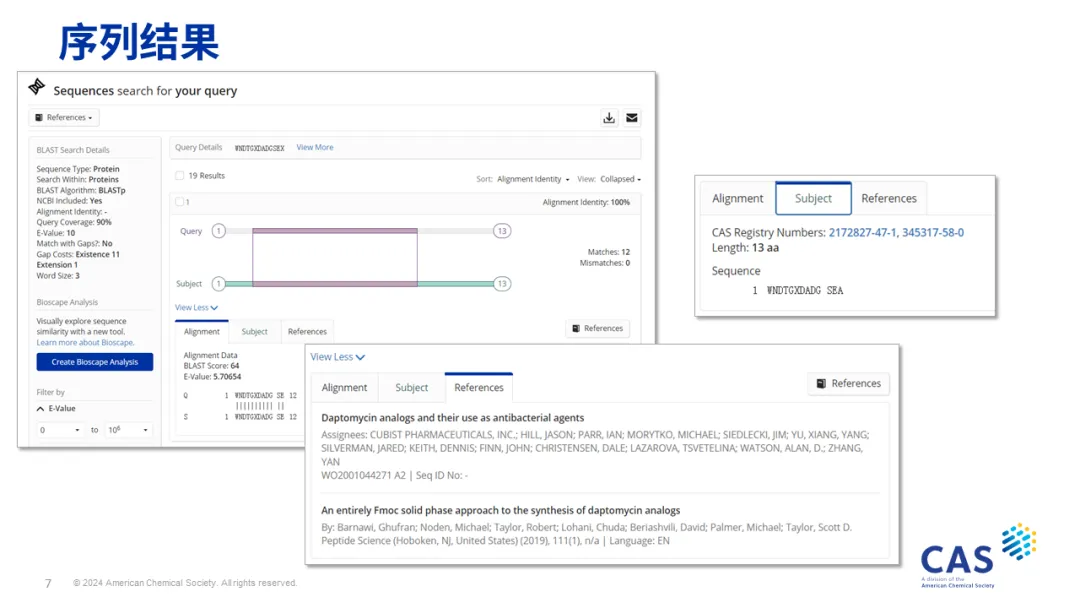
Task: Collapse result with small View Less link
Action: tap(196, 308)
